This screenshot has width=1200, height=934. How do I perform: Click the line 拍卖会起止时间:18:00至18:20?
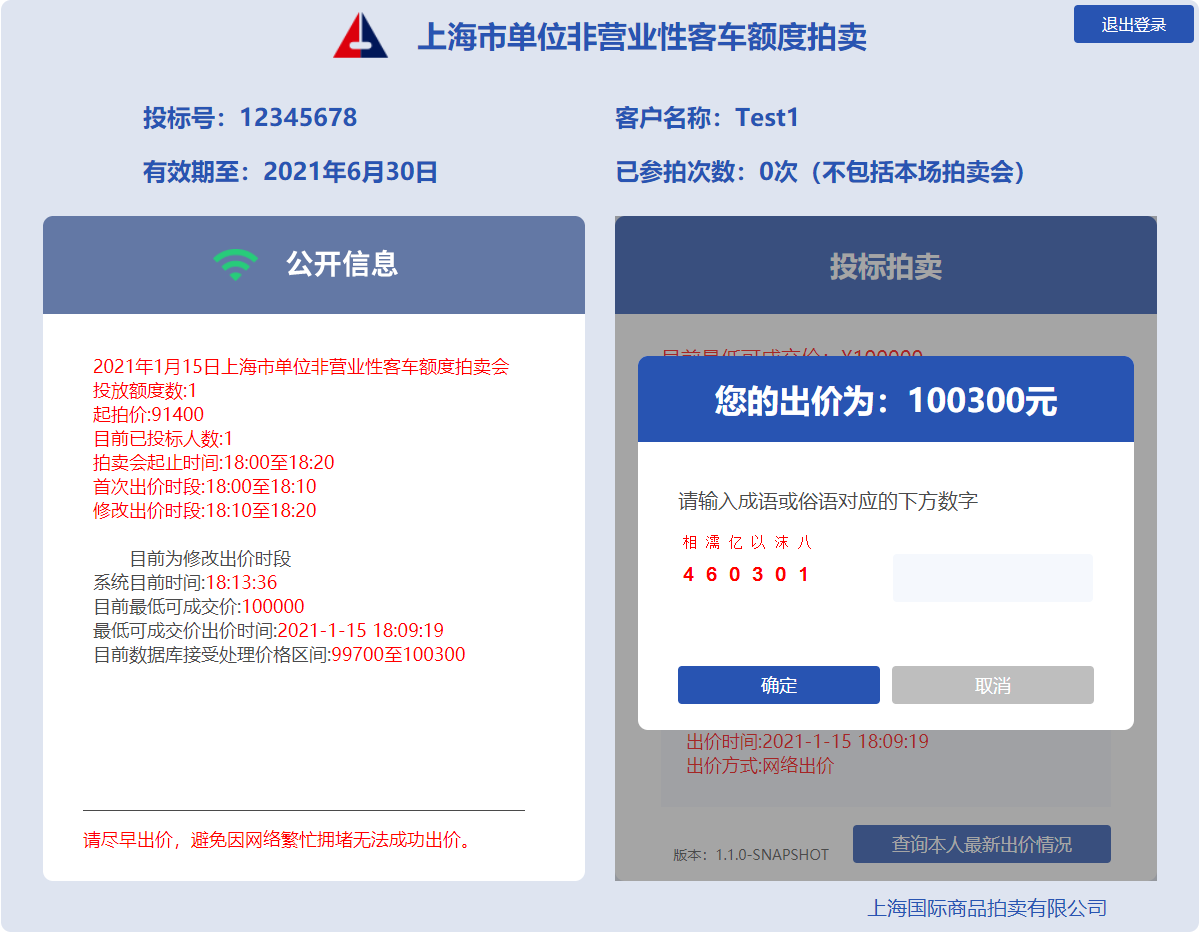click(213, 463)
